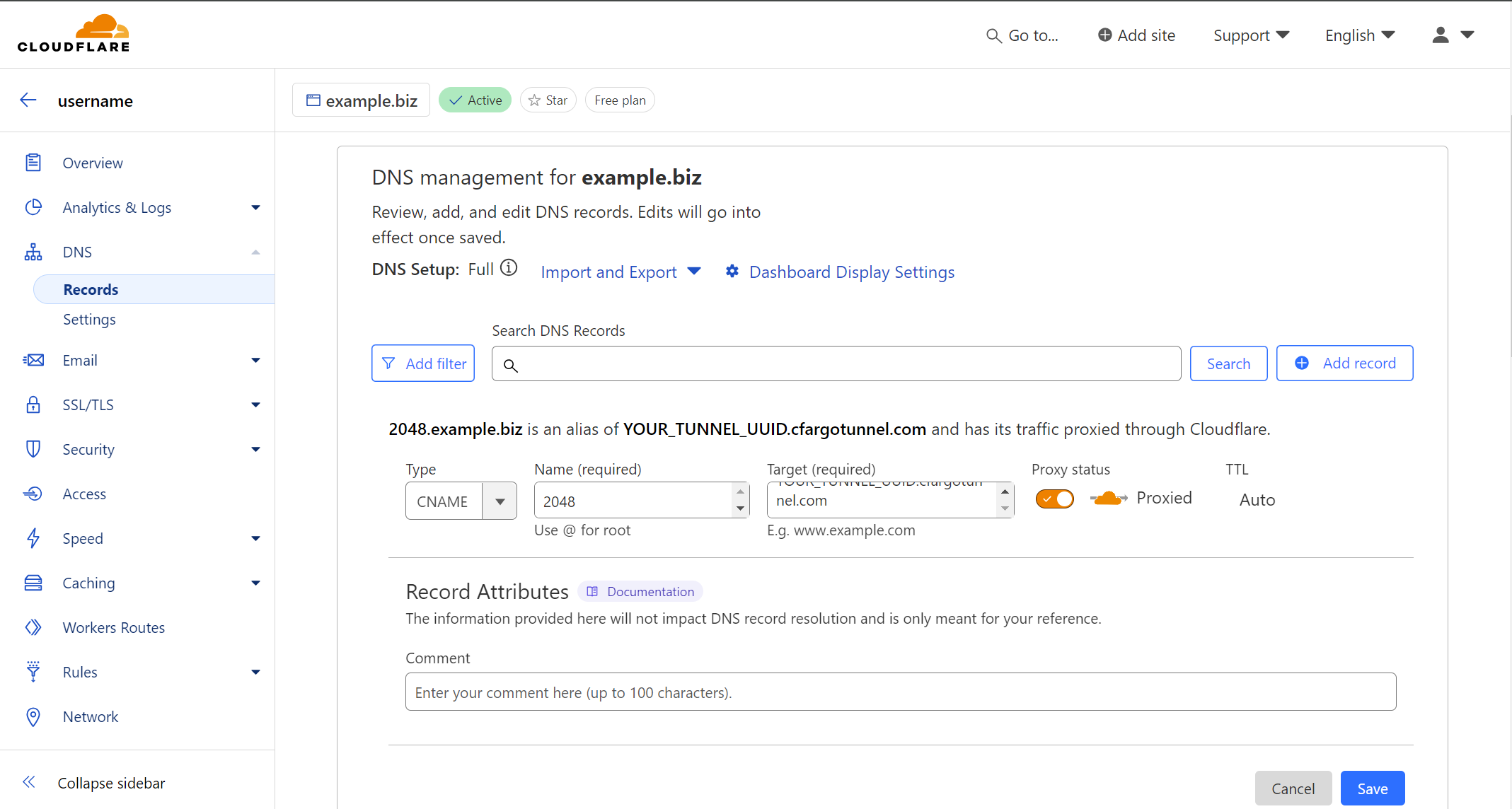Click the Caching storage icon

pos(33,583)
